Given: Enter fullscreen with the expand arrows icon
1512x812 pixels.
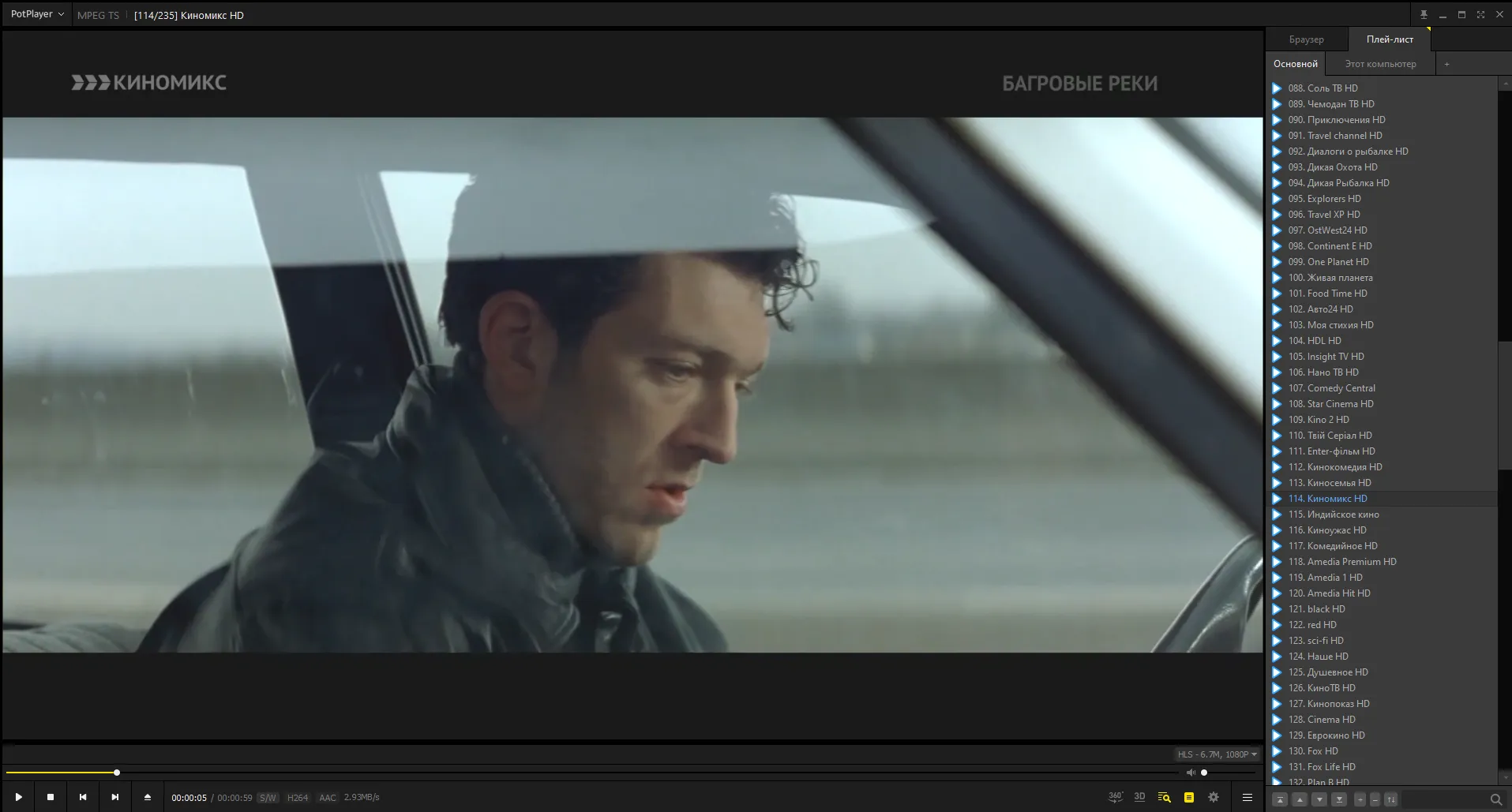Looking at the screenshot, I should pyautogui.click(x=1480, y=14).
